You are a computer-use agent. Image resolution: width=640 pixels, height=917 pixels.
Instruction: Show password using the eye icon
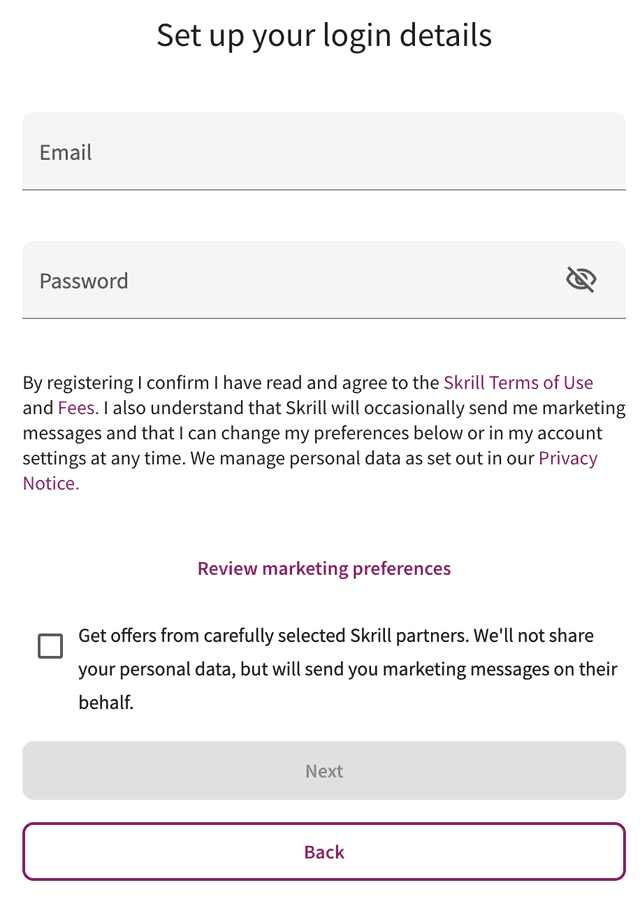[x=580, y=280]
